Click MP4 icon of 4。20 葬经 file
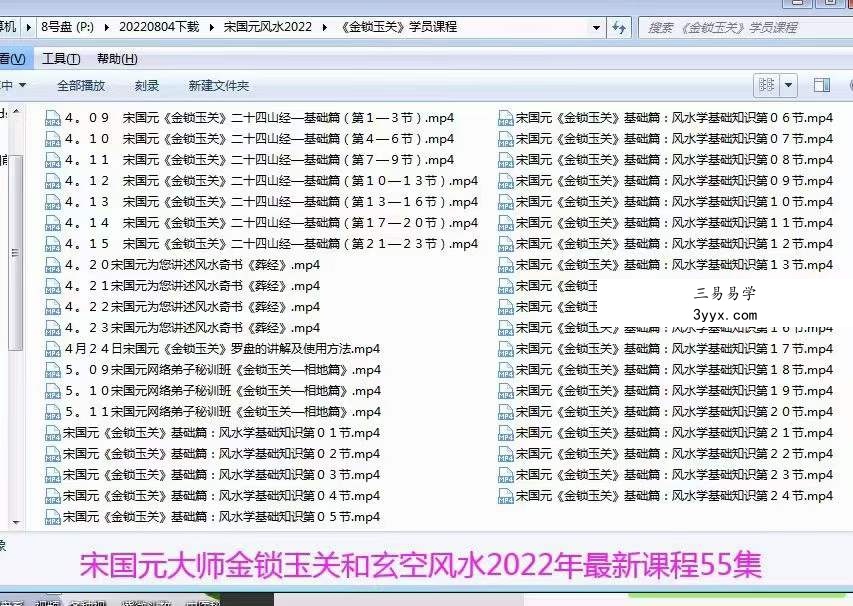This screenshot has height=606, width=853. pyautogui.click(x=53, y=265)
